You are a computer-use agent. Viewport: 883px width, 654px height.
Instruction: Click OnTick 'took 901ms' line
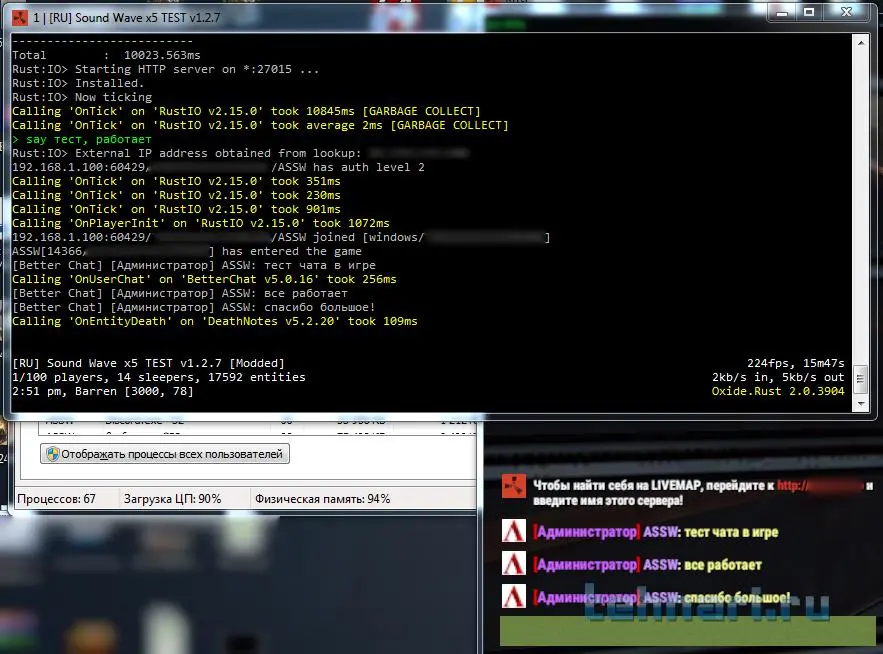click(176, 210)
